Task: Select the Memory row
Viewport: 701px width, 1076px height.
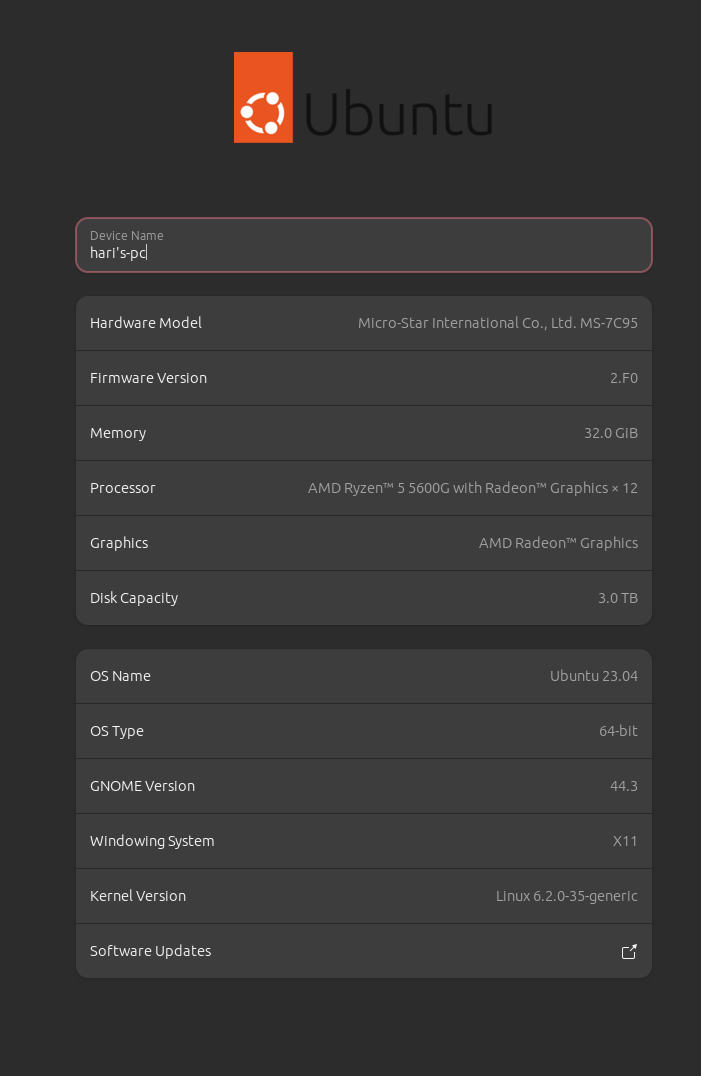Action: click(364, 433)
